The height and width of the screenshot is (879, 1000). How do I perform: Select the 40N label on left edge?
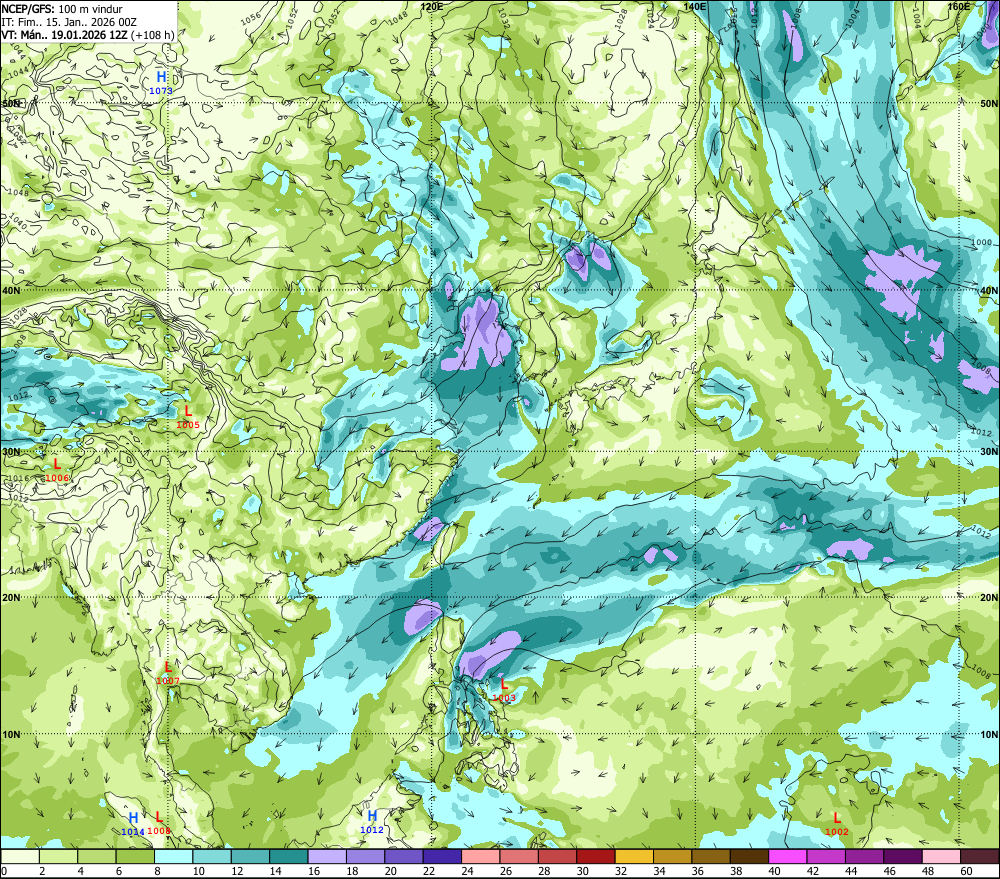[x=11, y=290]
